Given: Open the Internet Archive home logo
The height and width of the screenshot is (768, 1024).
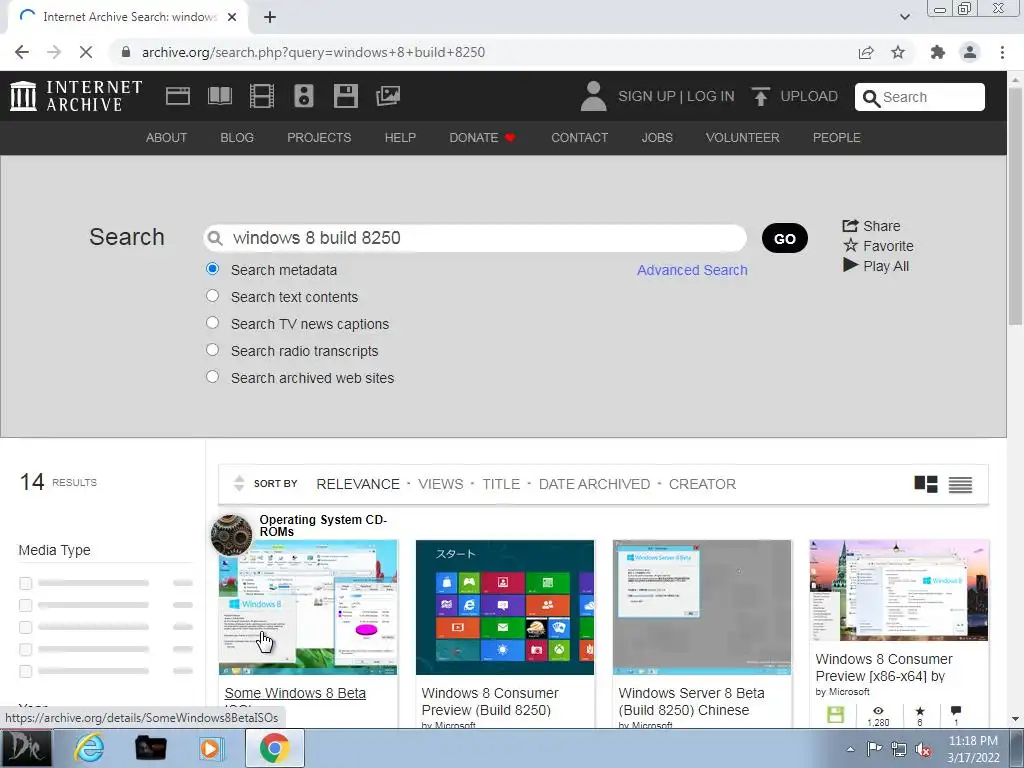Looking at the screenshot, I should coord(76,96).
